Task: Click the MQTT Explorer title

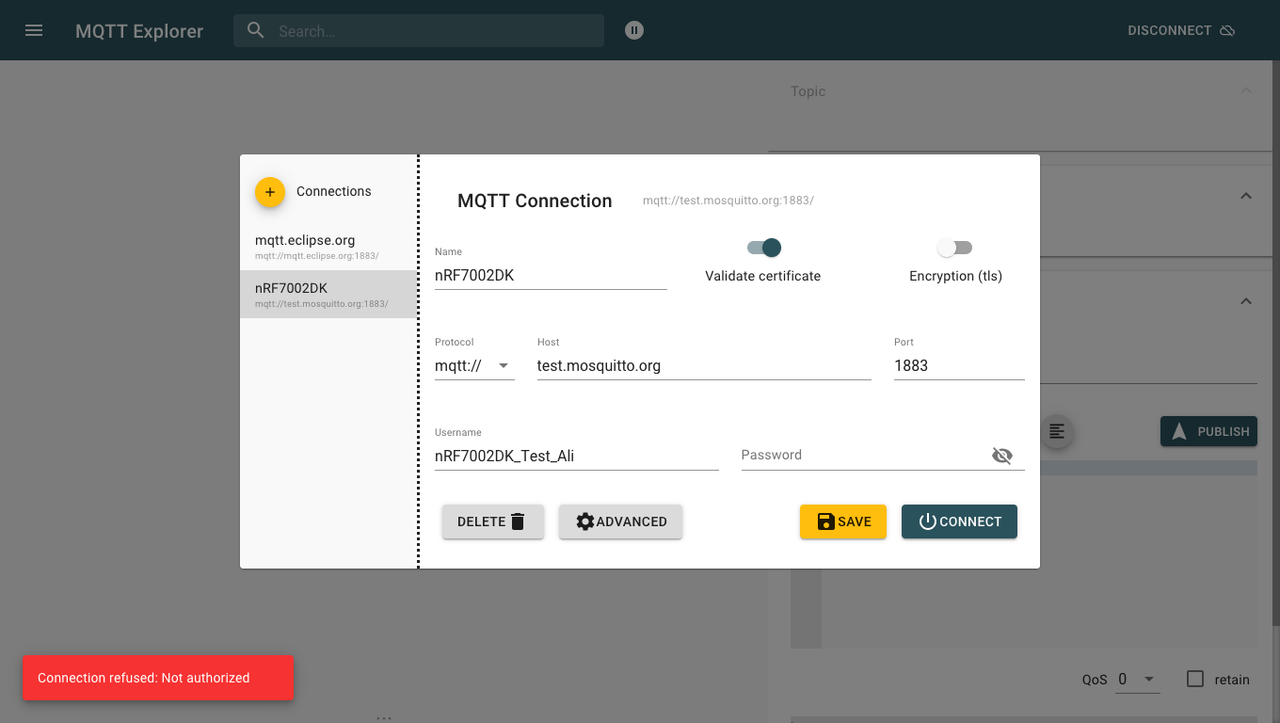Action: pyautogui.click(x=139, y=31)
